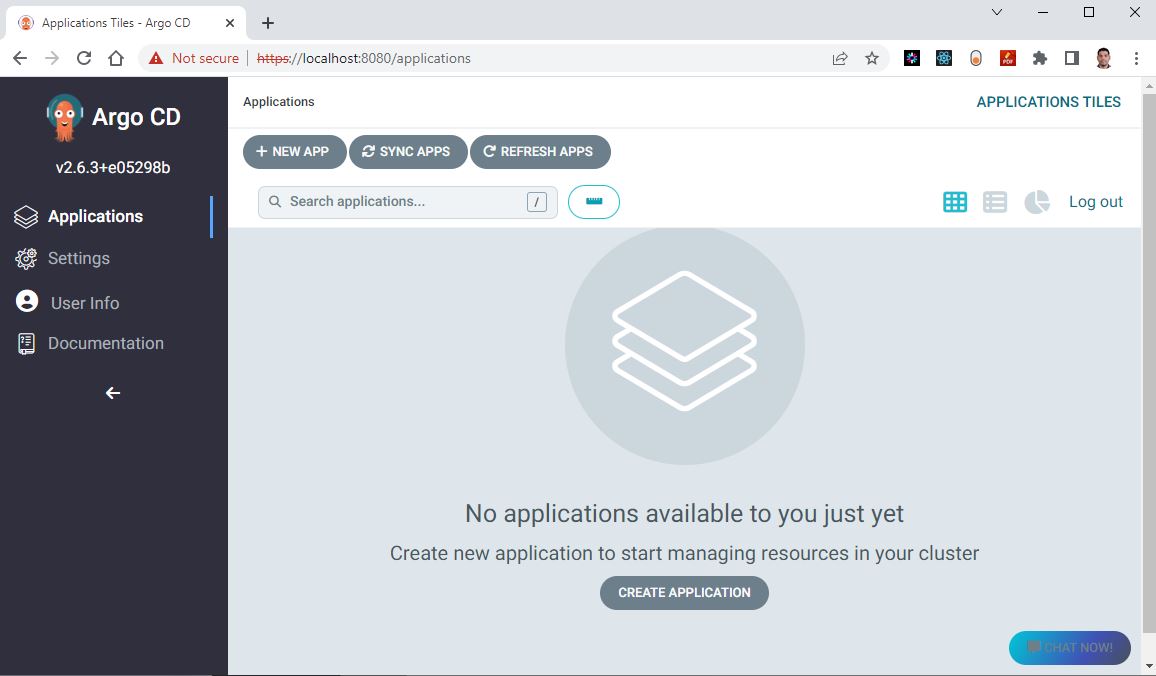The height and width of the screenshot is (676, 1156).
Task: Go back with the browser back arrow
Action: (20, 58)
